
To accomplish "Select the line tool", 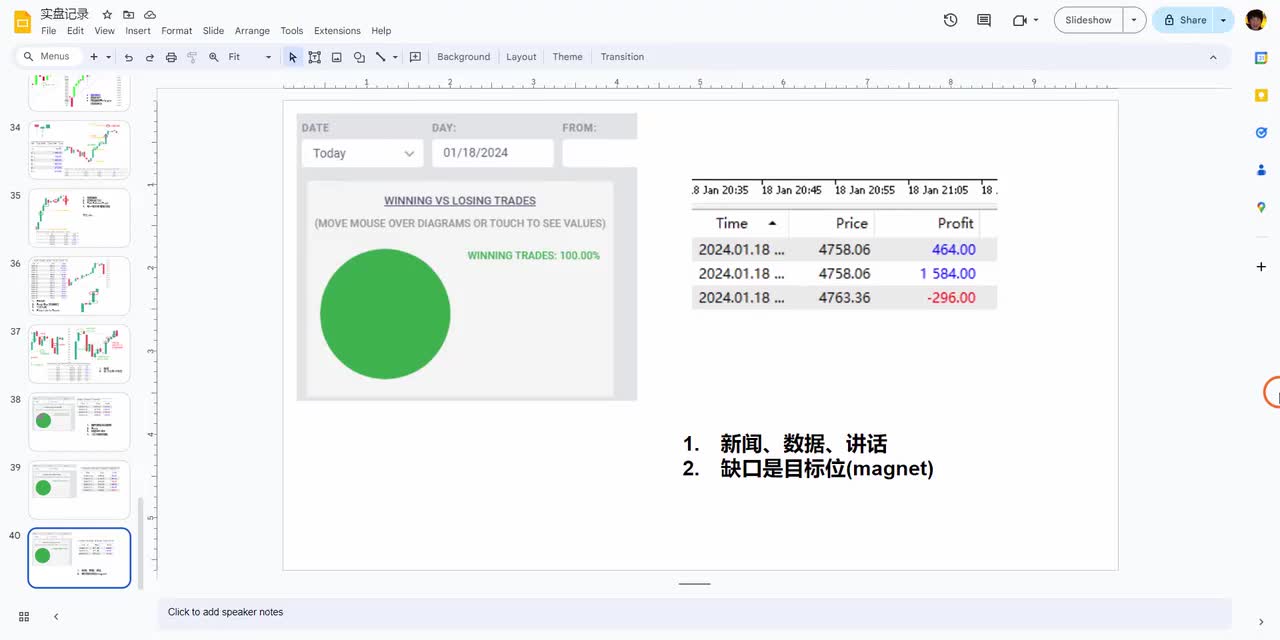I will click(380, 57).
